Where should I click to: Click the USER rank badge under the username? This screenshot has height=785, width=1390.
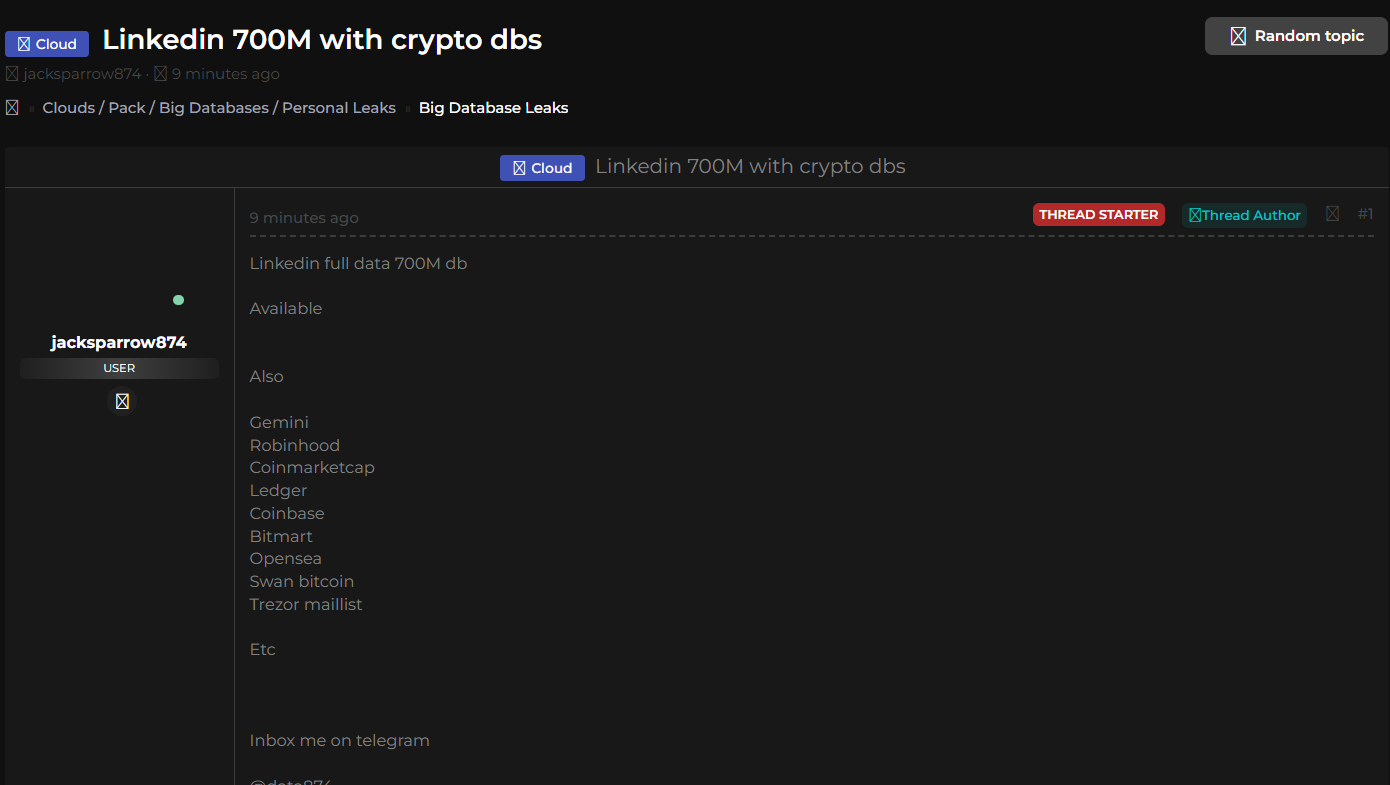click(119, 368)
